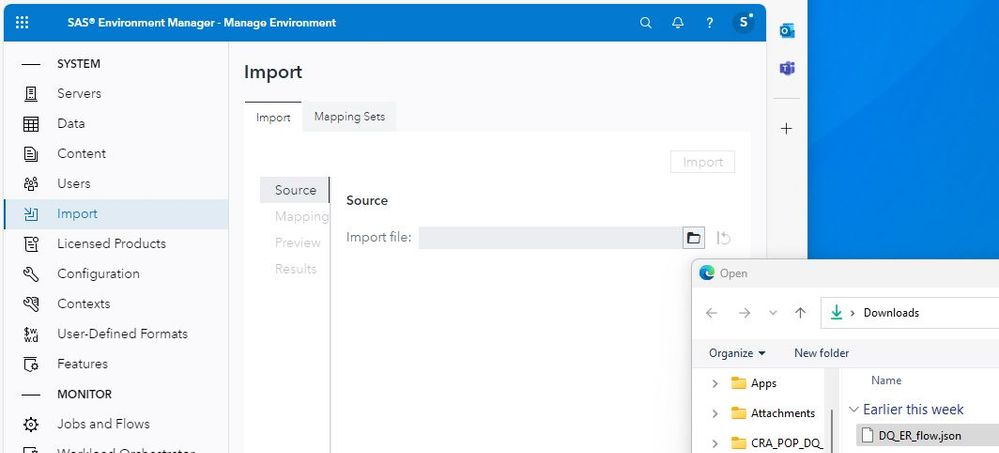The width and height of the screenshot is (999, 453).
Task: Select the Mapping step
Action: 301,217
